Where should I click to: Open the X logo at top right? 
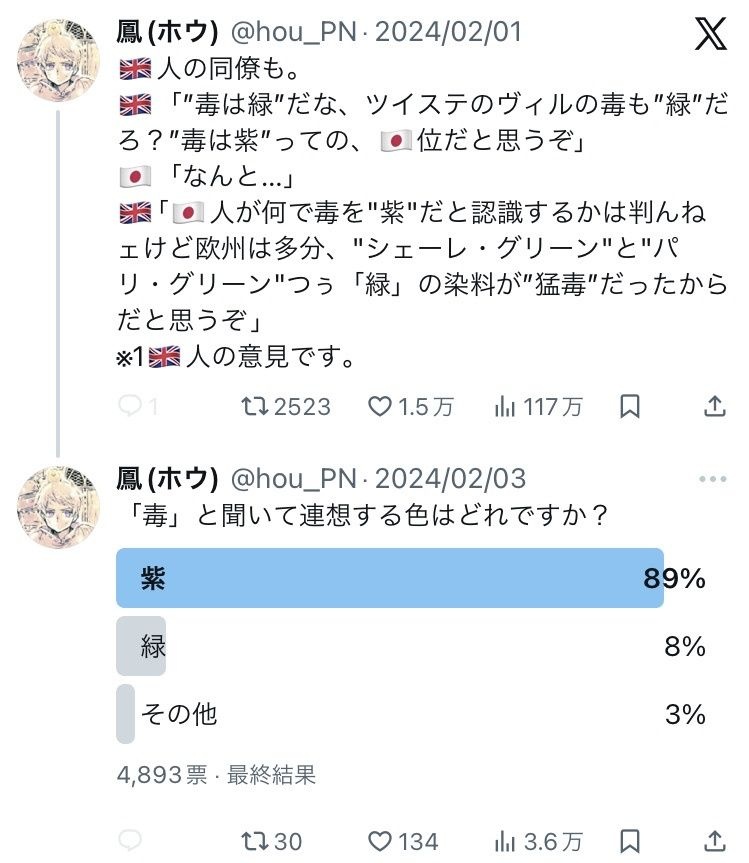[x=711, y=35]
